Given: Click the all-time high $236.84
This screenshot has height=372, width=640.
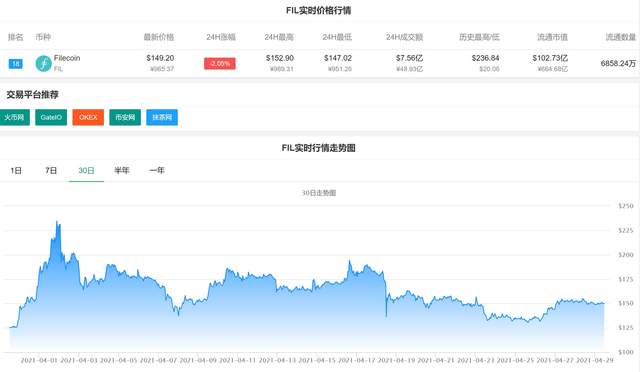Looking at the screenshot, I should [x=485, y=58].
